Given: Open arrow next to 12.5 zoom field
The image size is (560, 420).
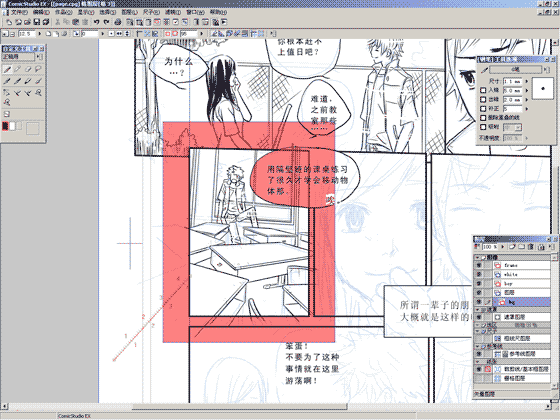Looking at the screenshot, I should [39, 34].
